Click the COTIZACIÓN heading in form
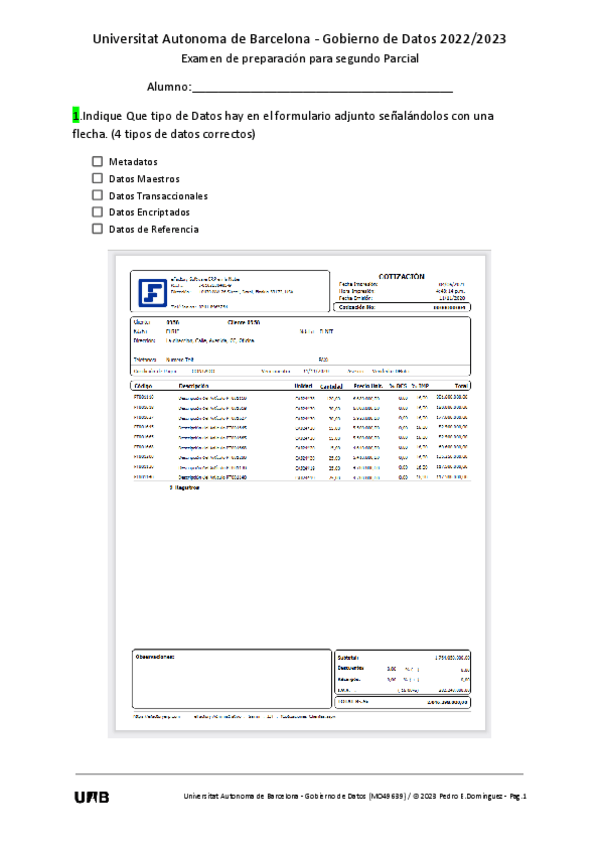This screenshot has height=848, width=600. [401, 276]
